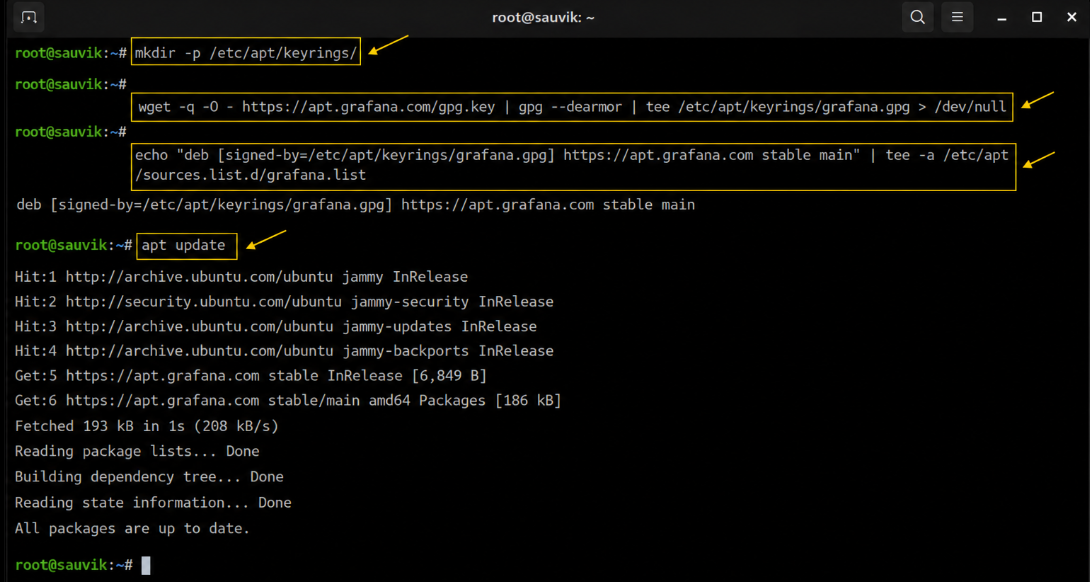Viewport: 1090px width, 582px height.
Task: Click the 'Hit:2' jammy-security line
Action: point(284,302)
